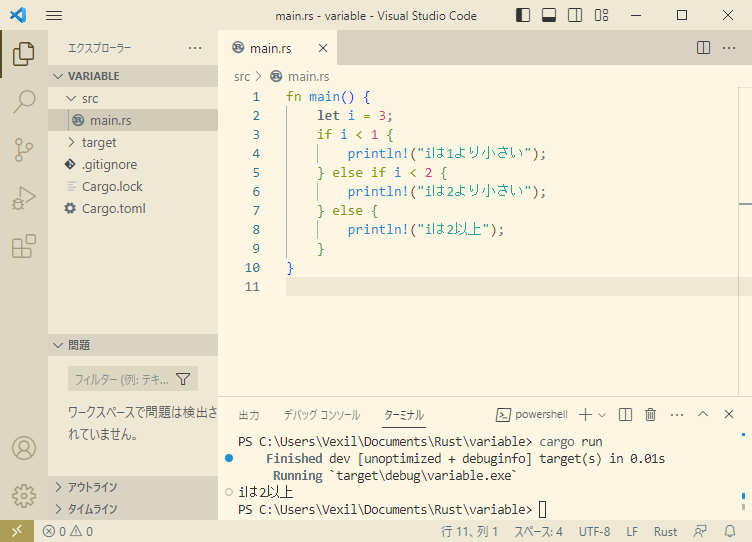Change indentation via スペース: 4
The height and width of the screenshot is (542, 752).
tap(538, 531)
